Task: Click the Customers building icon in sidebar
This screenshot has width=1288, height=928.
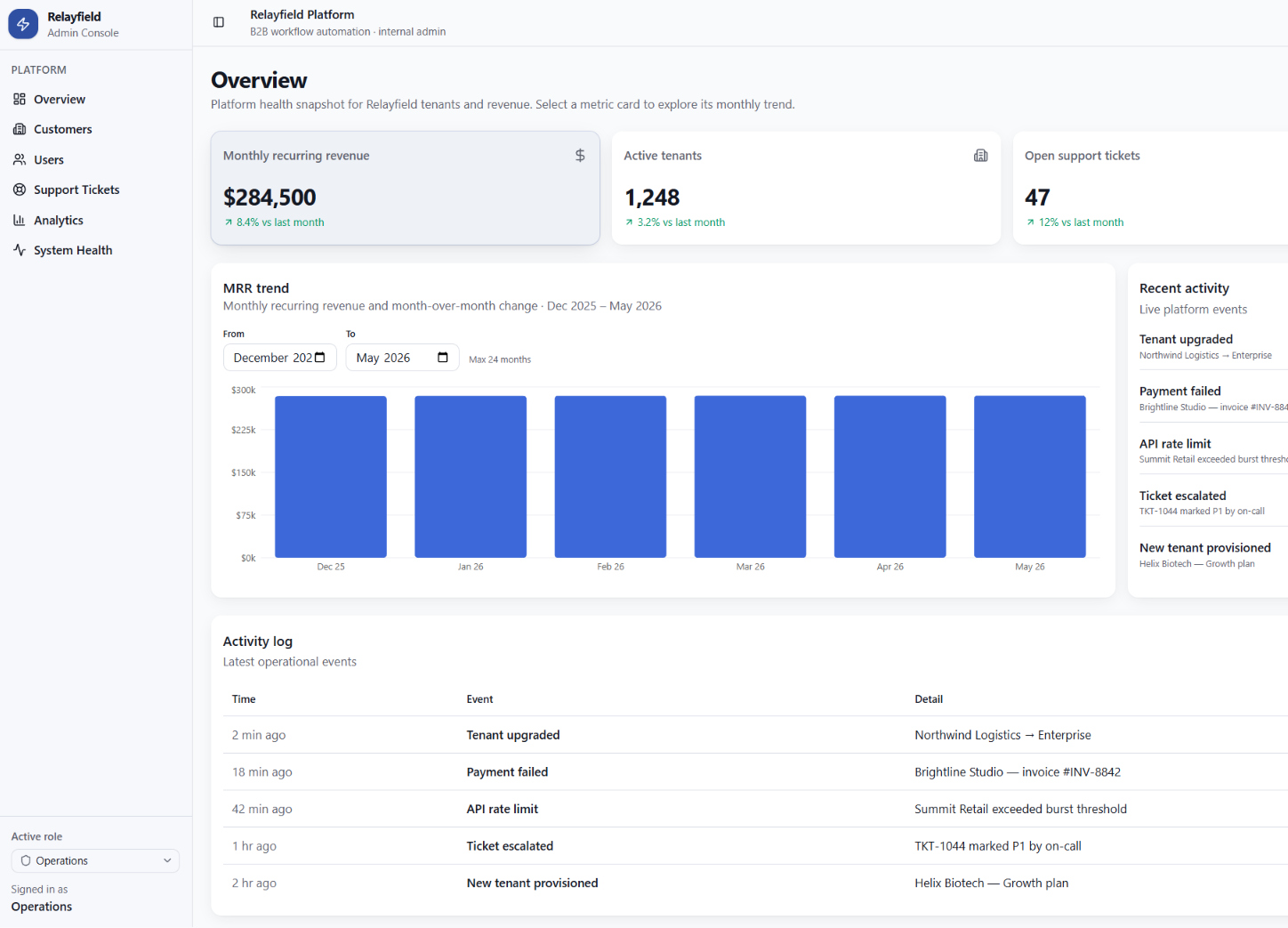Action: [20, 129]
